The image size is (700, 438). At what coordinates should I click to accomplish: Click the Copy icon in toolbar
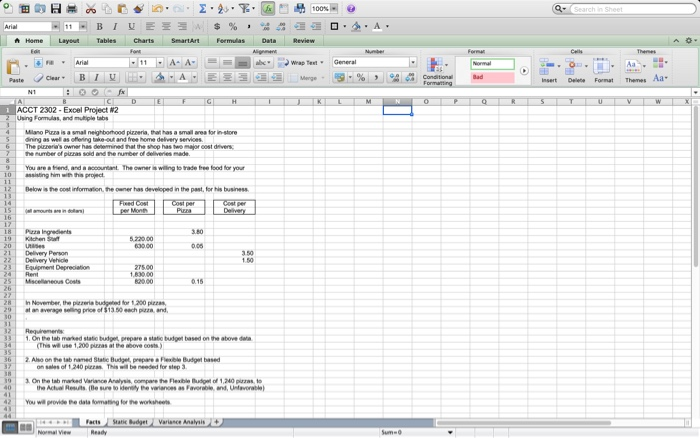tap(106, 8)
